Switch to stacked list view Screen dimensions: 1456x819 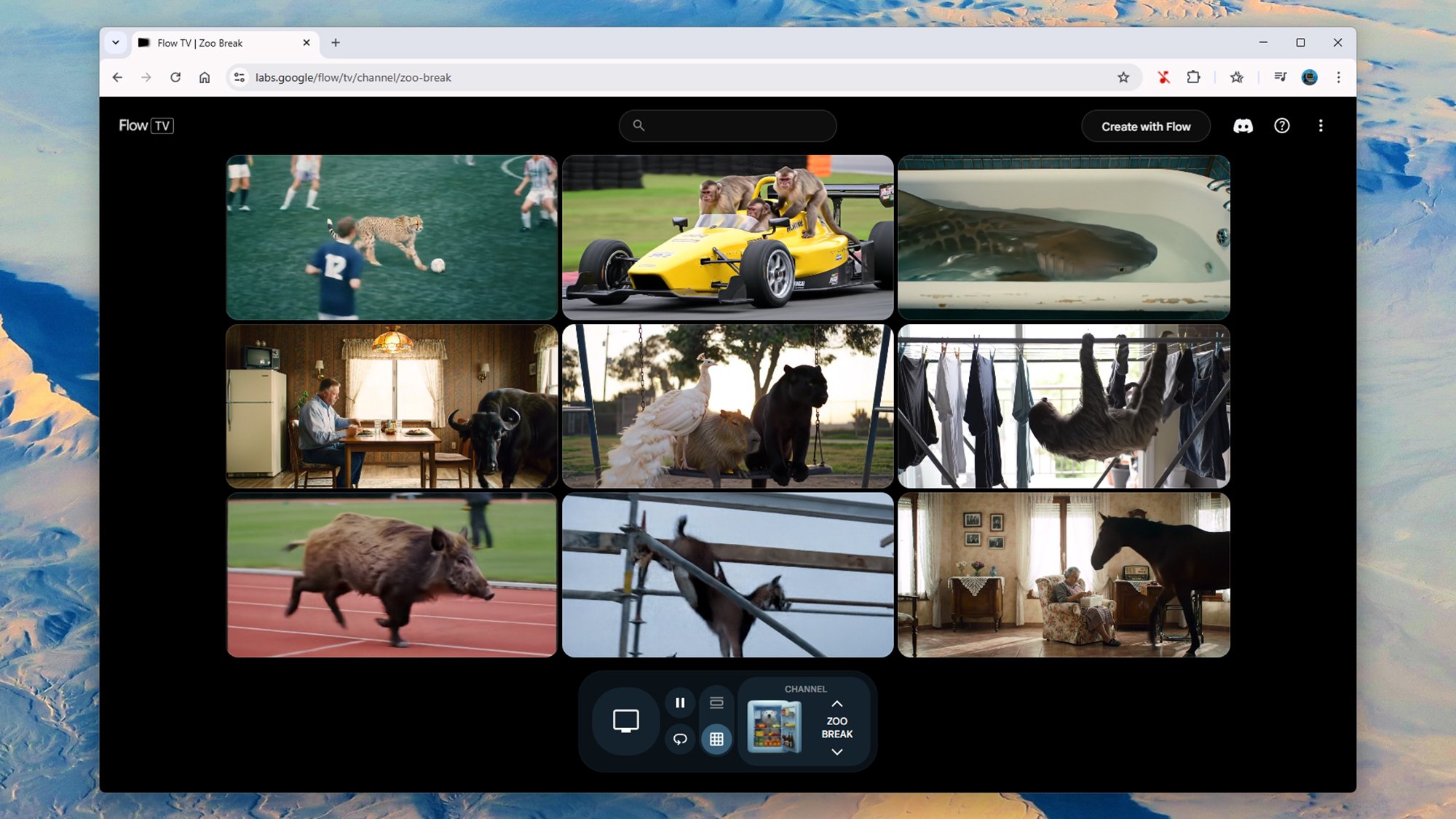click(716, 703)
